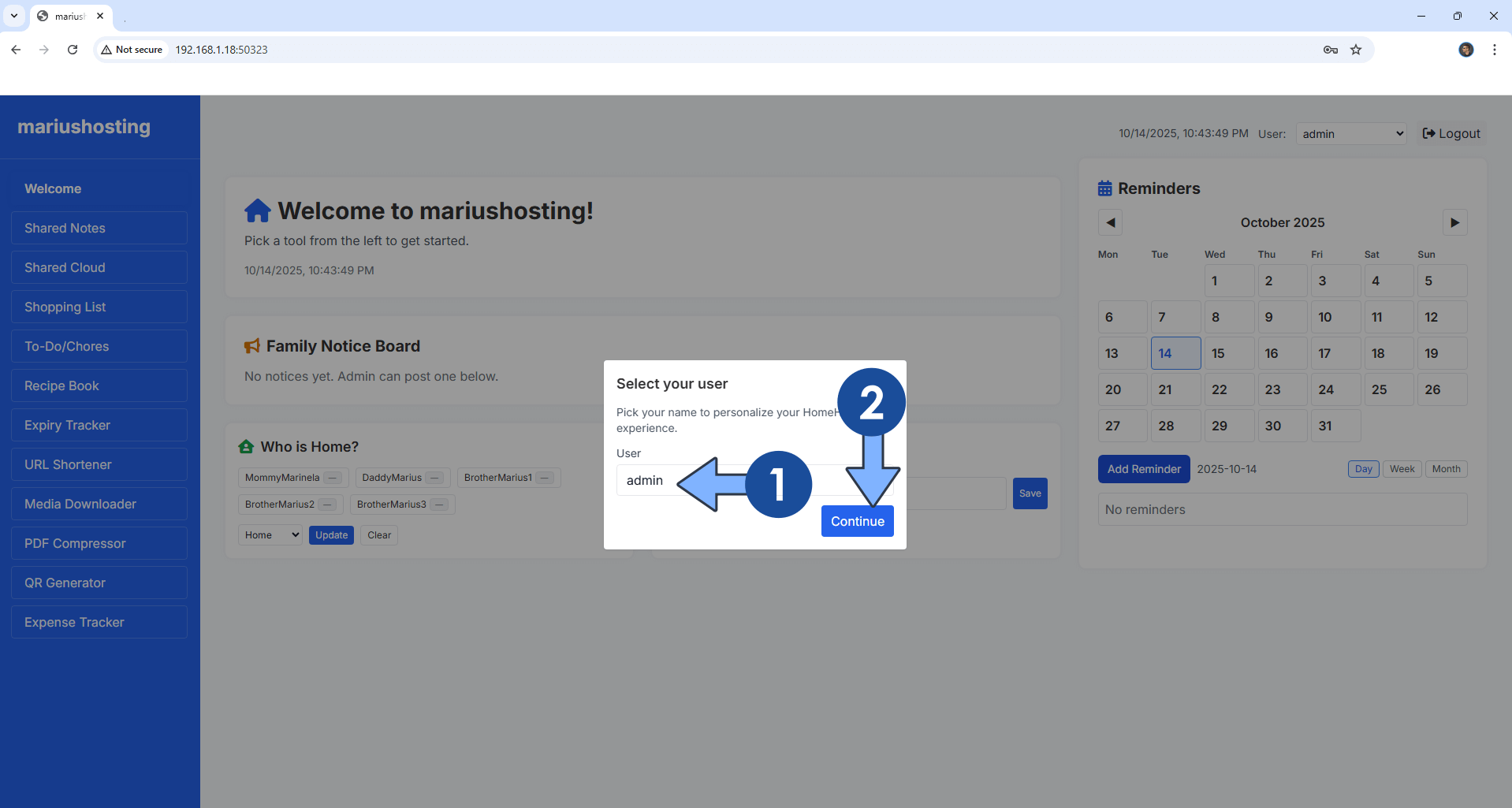Screen dimensions: 1512x808
Task: Click the browser reload icon
Action: click(73, 50)
